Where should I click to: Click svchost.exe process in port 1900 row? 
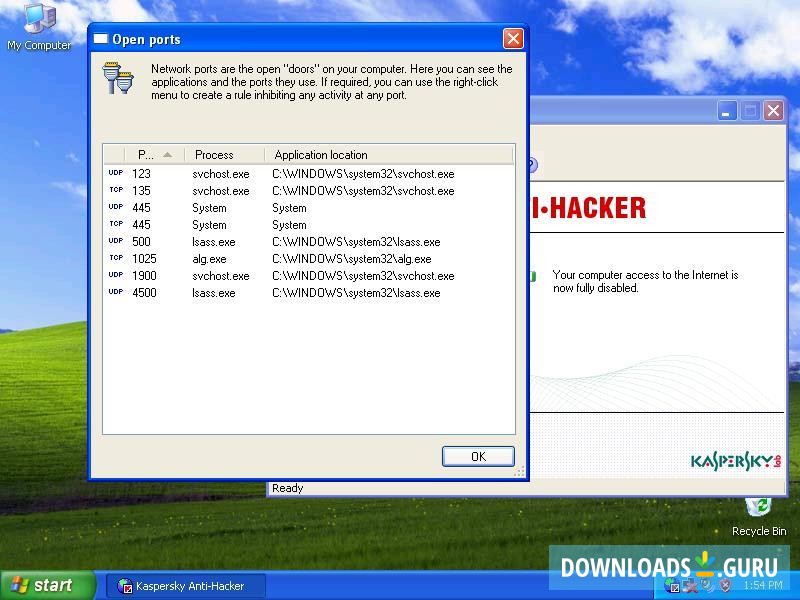(221, 276)
